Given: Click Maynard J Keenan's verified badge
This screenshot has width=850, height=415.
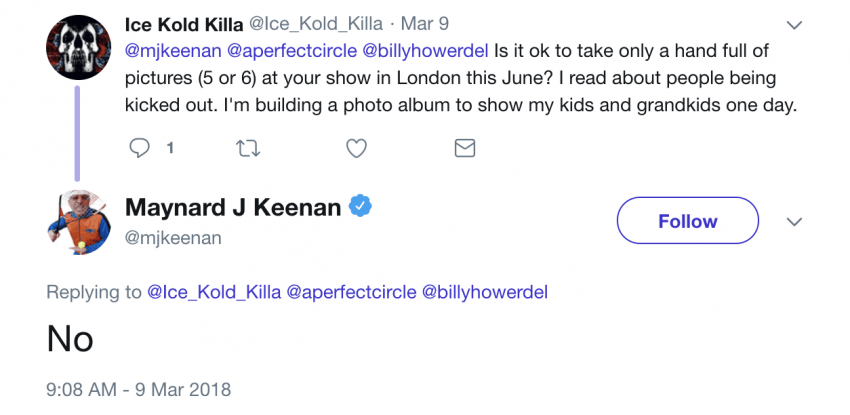Looking at the screenshot, I should [x=360, y=207].
